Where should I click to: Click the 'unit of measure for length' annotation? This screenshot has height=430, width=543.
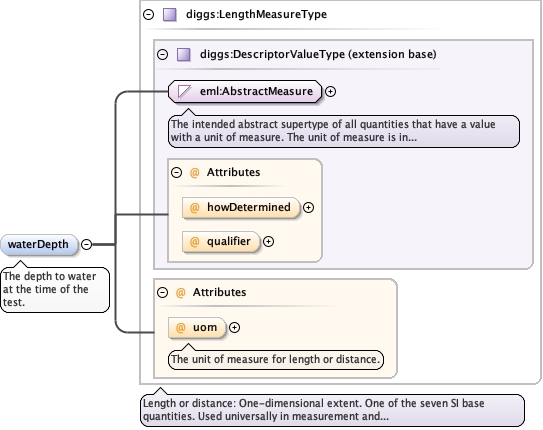[276, 359]
